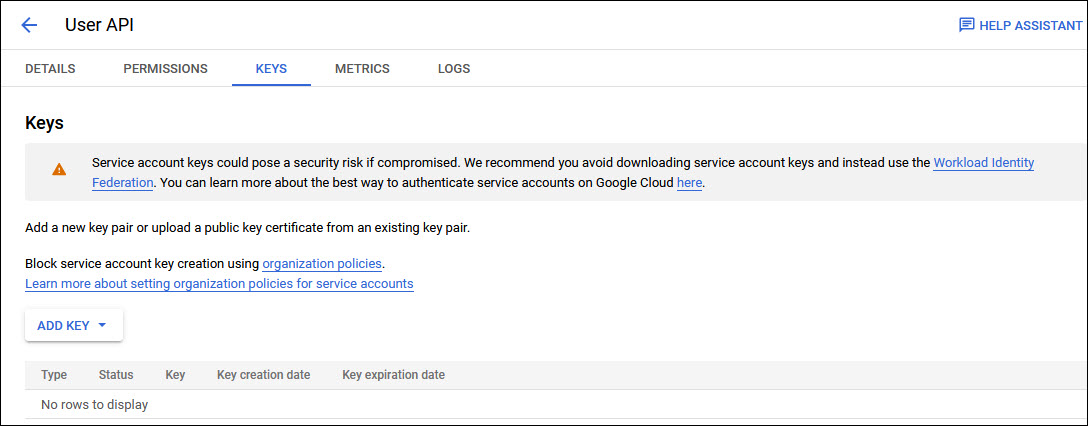Select the KEYS tab
The image size is (1088, 426).
pos(271,69)
